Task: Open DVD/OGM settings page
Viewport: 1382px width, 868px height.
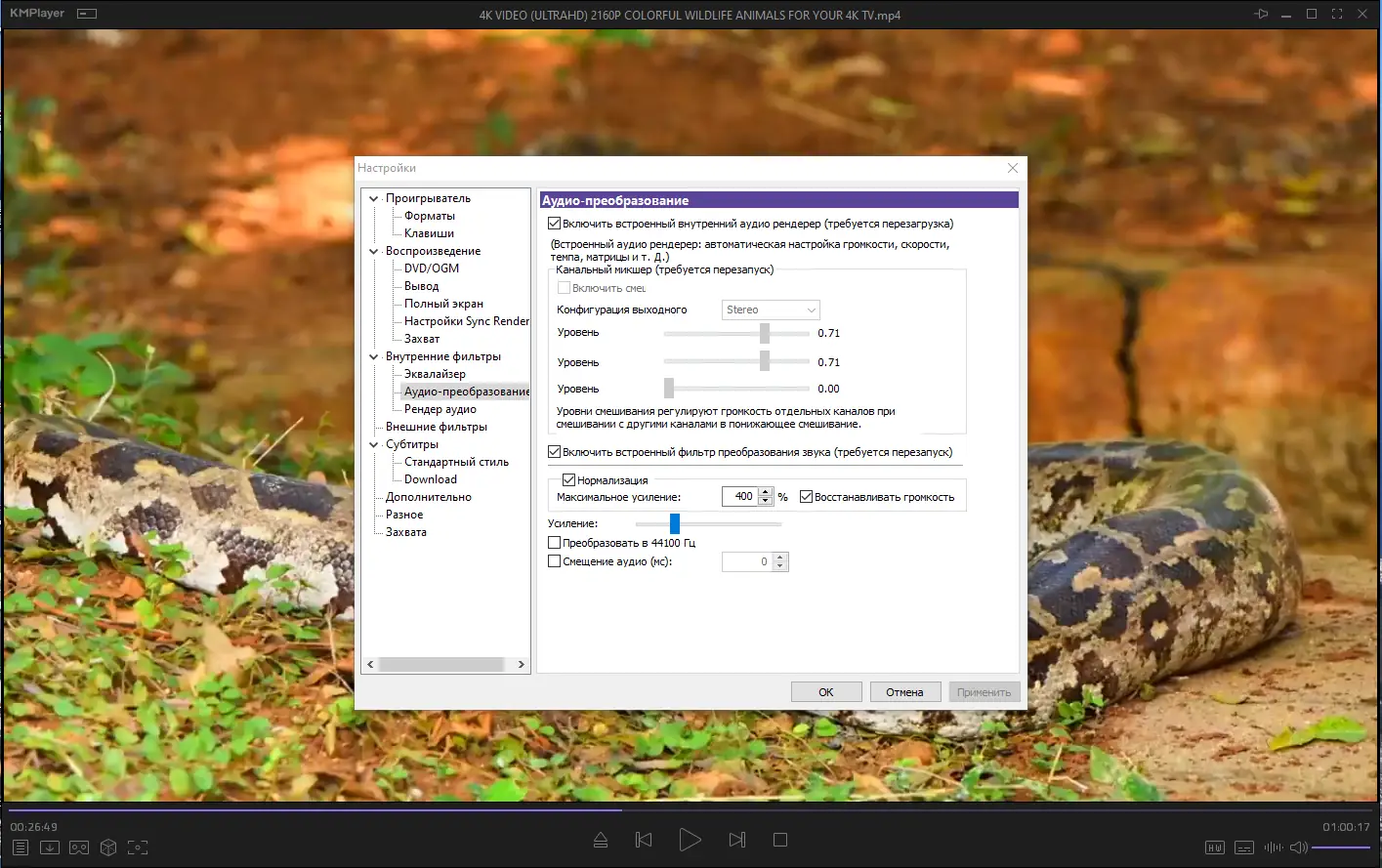Action: (432, 269)
